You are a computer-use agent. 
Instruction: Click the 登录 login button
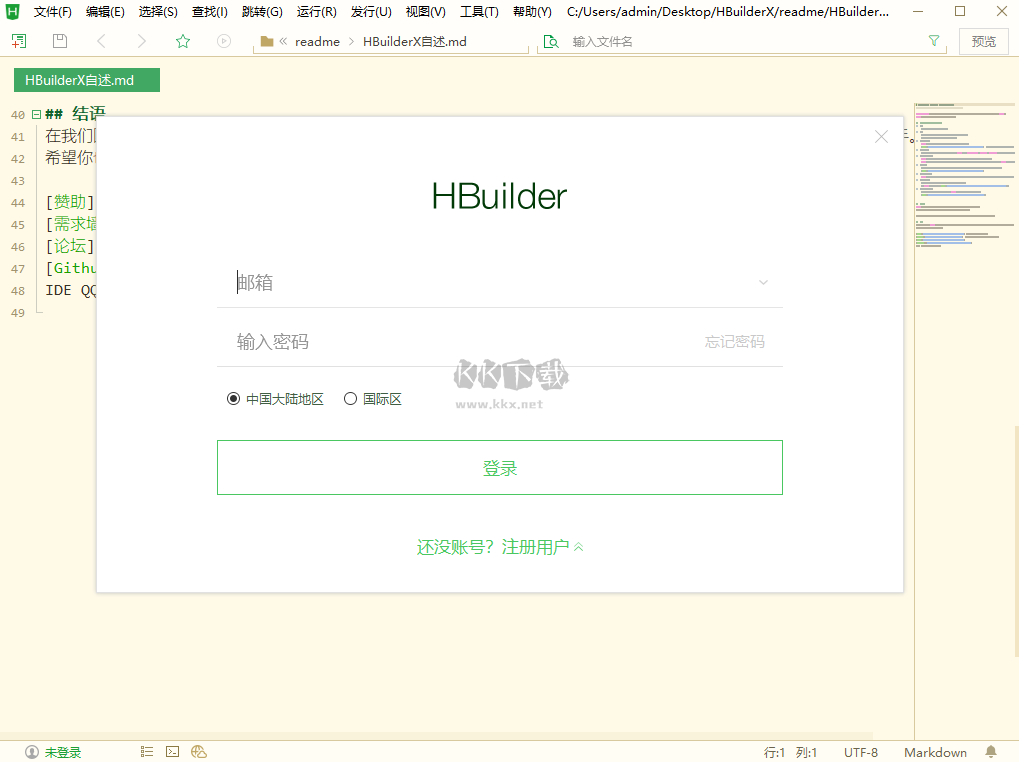point(500,468)
